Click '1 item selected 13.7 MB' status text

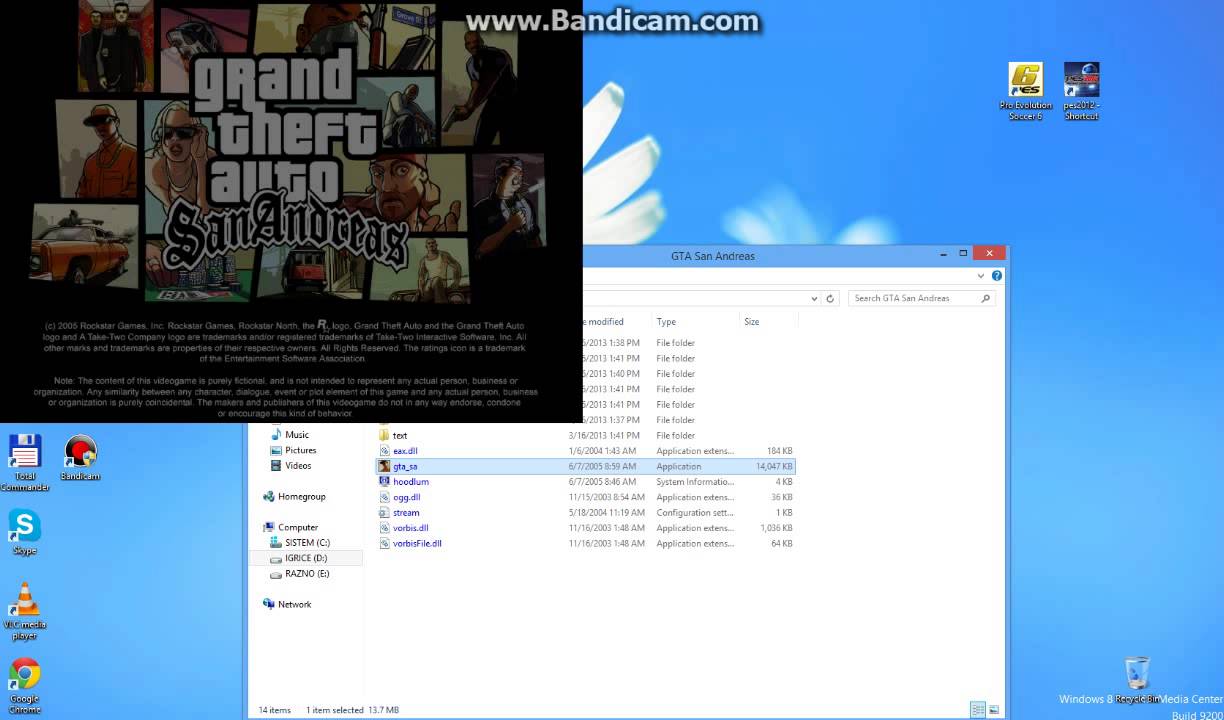coord(352,710)
